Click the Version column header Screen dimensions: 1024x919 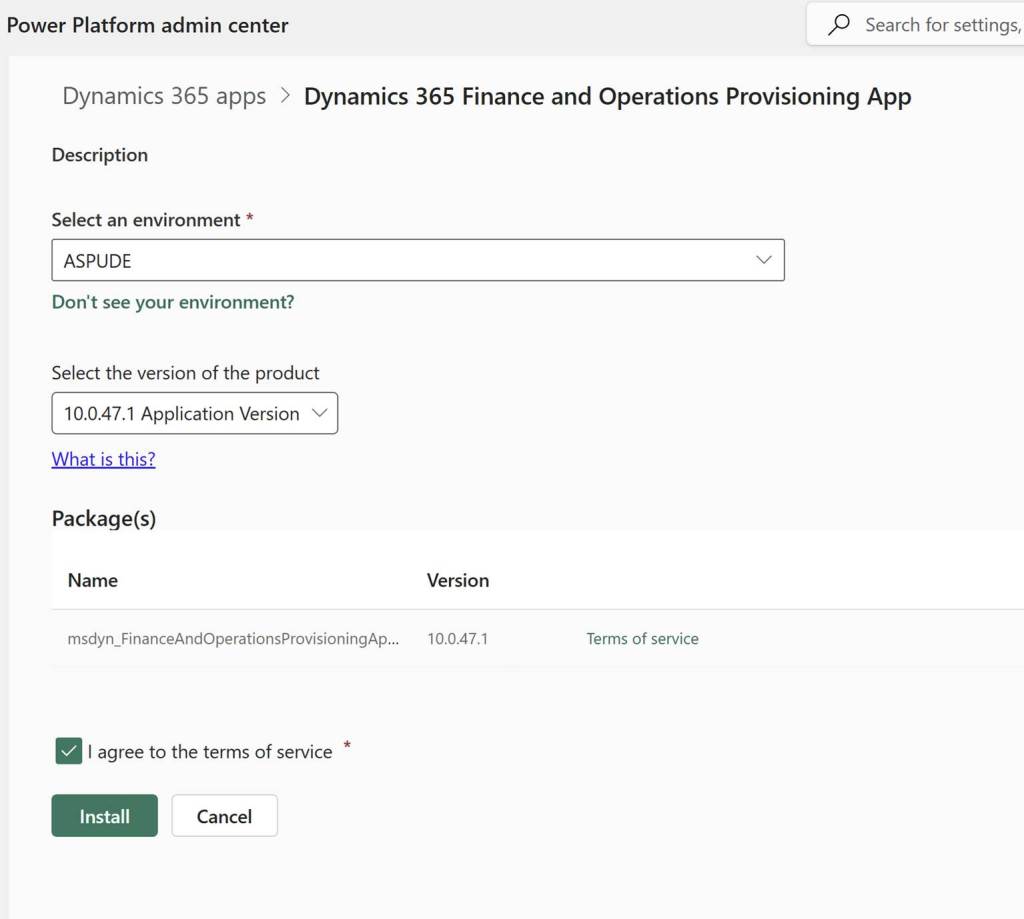pos(458,580)
